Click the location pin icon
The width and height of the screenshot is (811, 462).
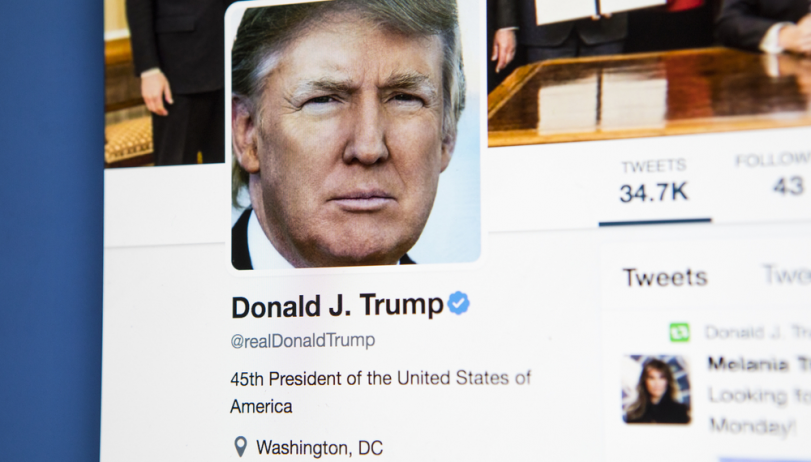click(x=241, y=446)
